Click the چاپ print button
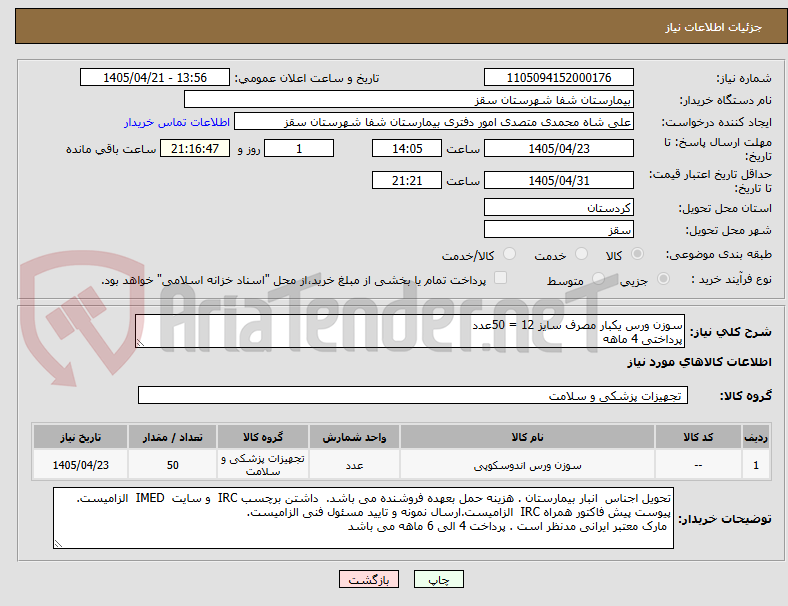The image size is (788, 606). pos(439,579)
